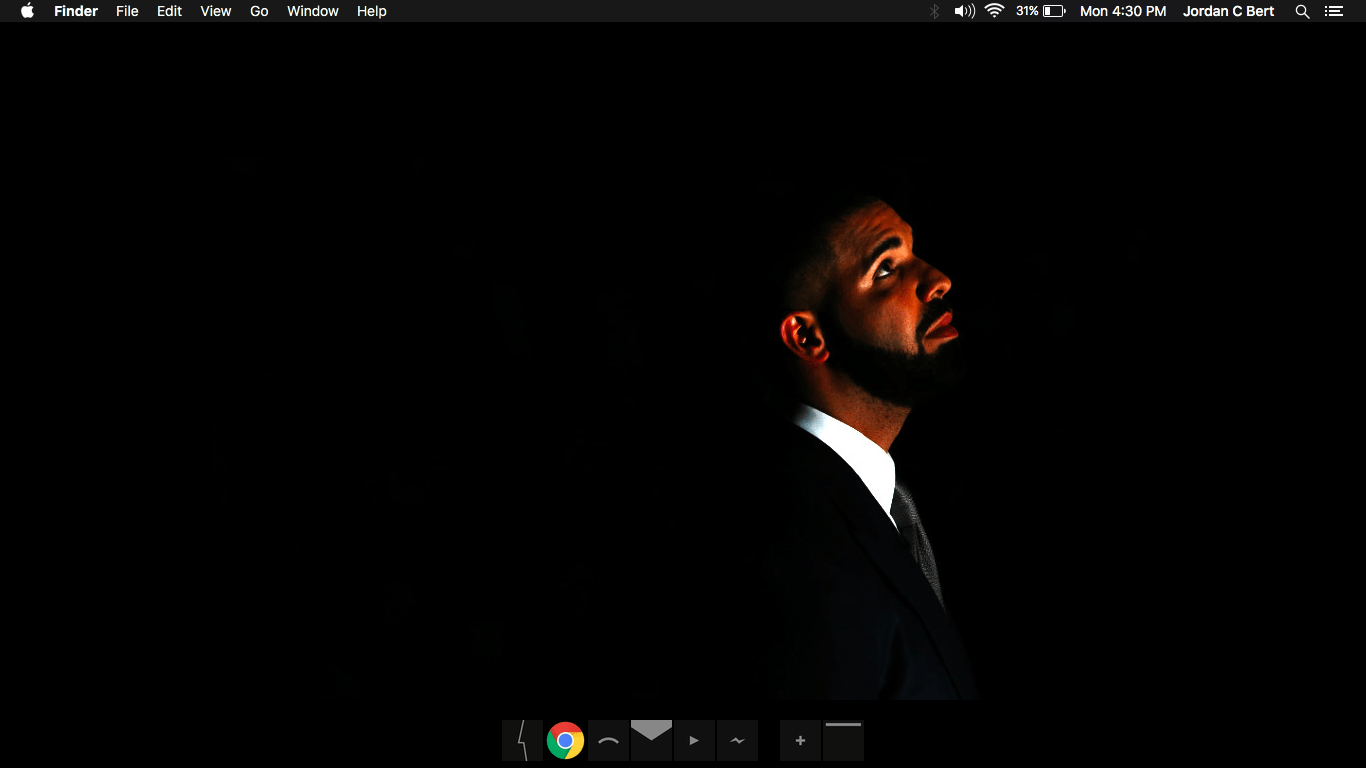Screen dimensions: 1366x768
Task: Open the Go menu
Action: pos(259,11)
